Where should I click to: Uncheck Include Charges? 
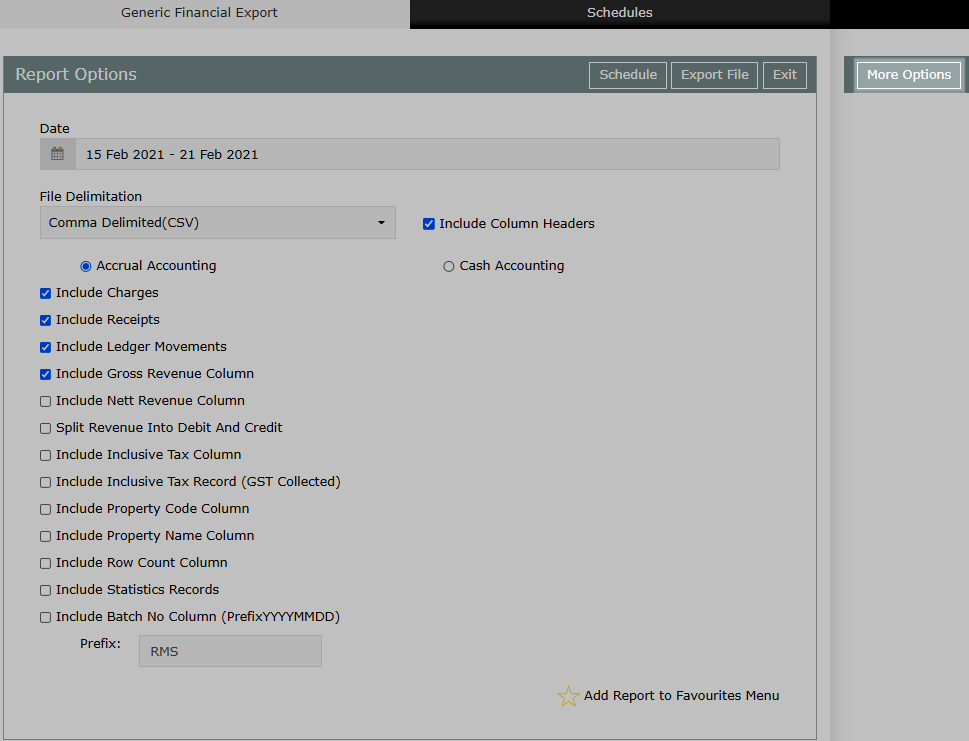pos(45,293)
